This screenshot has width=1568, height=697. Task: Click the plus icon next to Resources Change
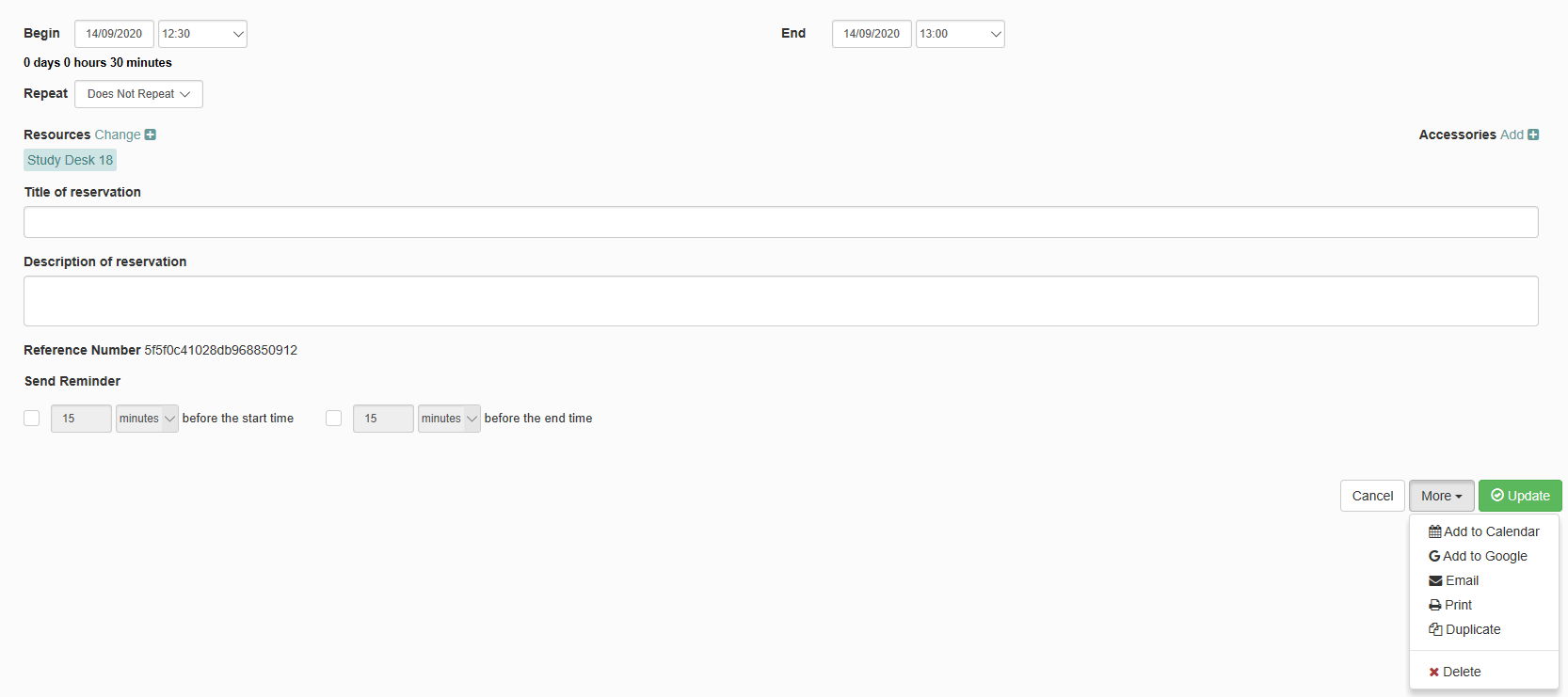pos(151,135)
